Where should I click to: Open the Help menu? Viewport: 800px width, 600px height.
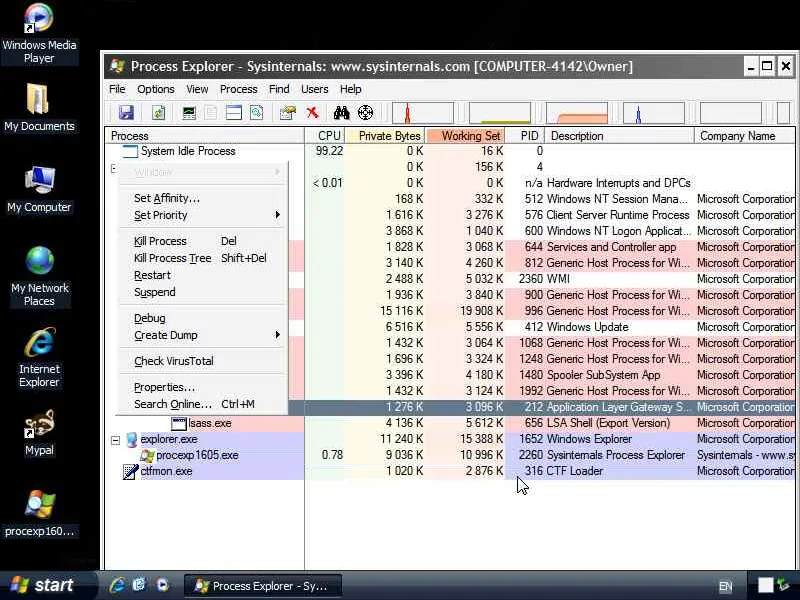coord(351,89)
